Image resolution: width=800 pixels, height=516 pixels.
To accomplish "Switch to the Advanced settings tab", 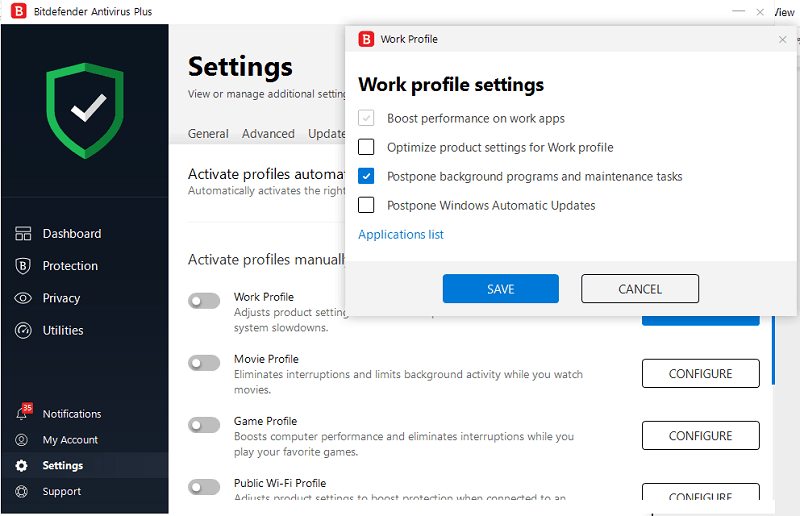I will [268, 134].
